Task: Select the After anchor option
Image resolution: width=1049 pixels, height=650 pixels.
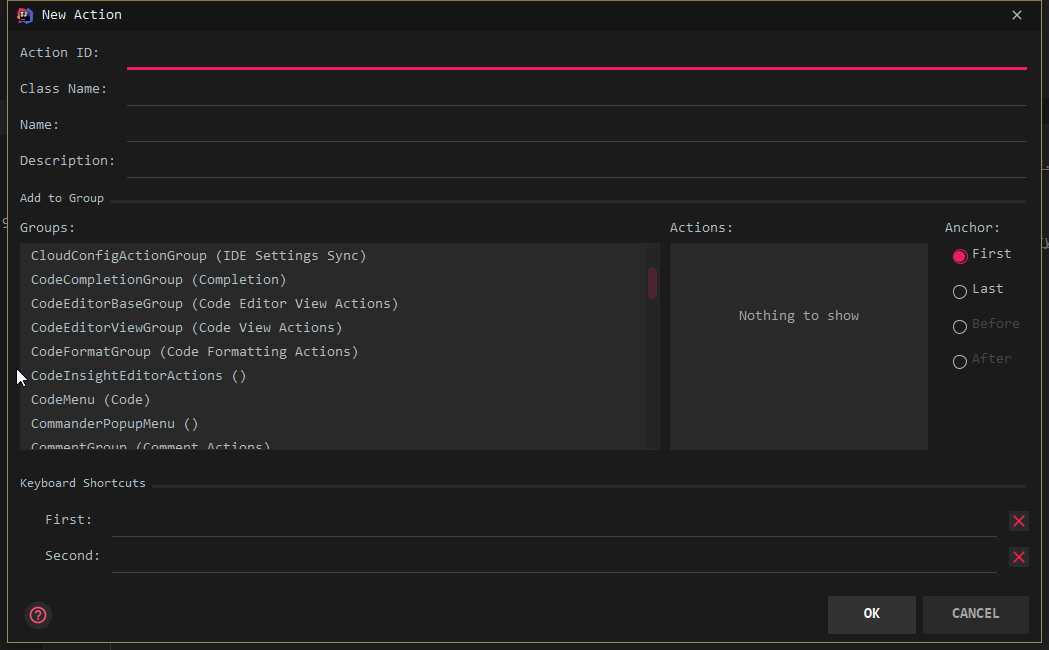Action: click(959, 361)
